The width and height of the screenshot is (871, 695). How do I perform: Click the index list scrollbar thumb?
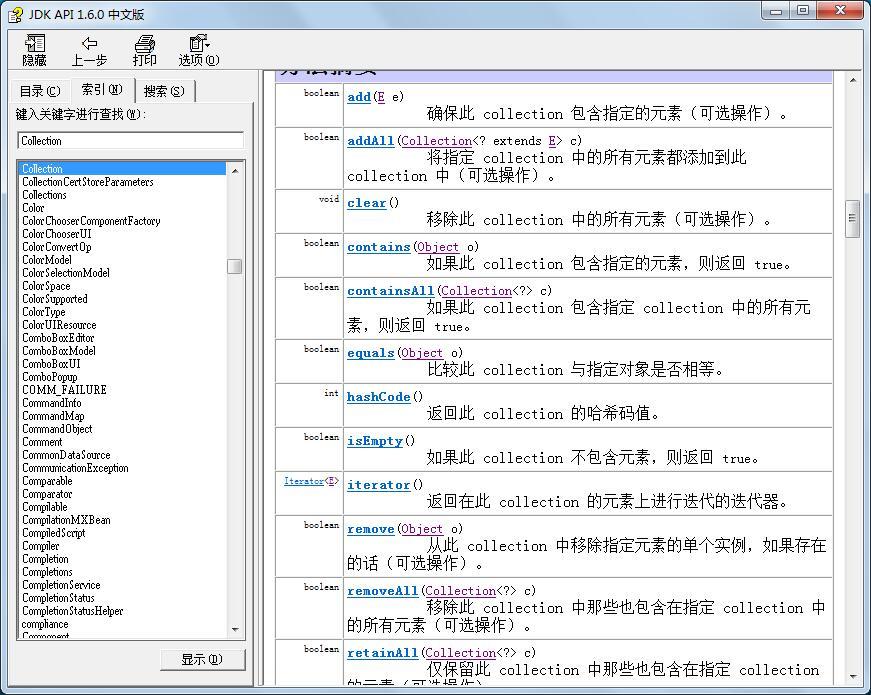click(x=234, y=266)
